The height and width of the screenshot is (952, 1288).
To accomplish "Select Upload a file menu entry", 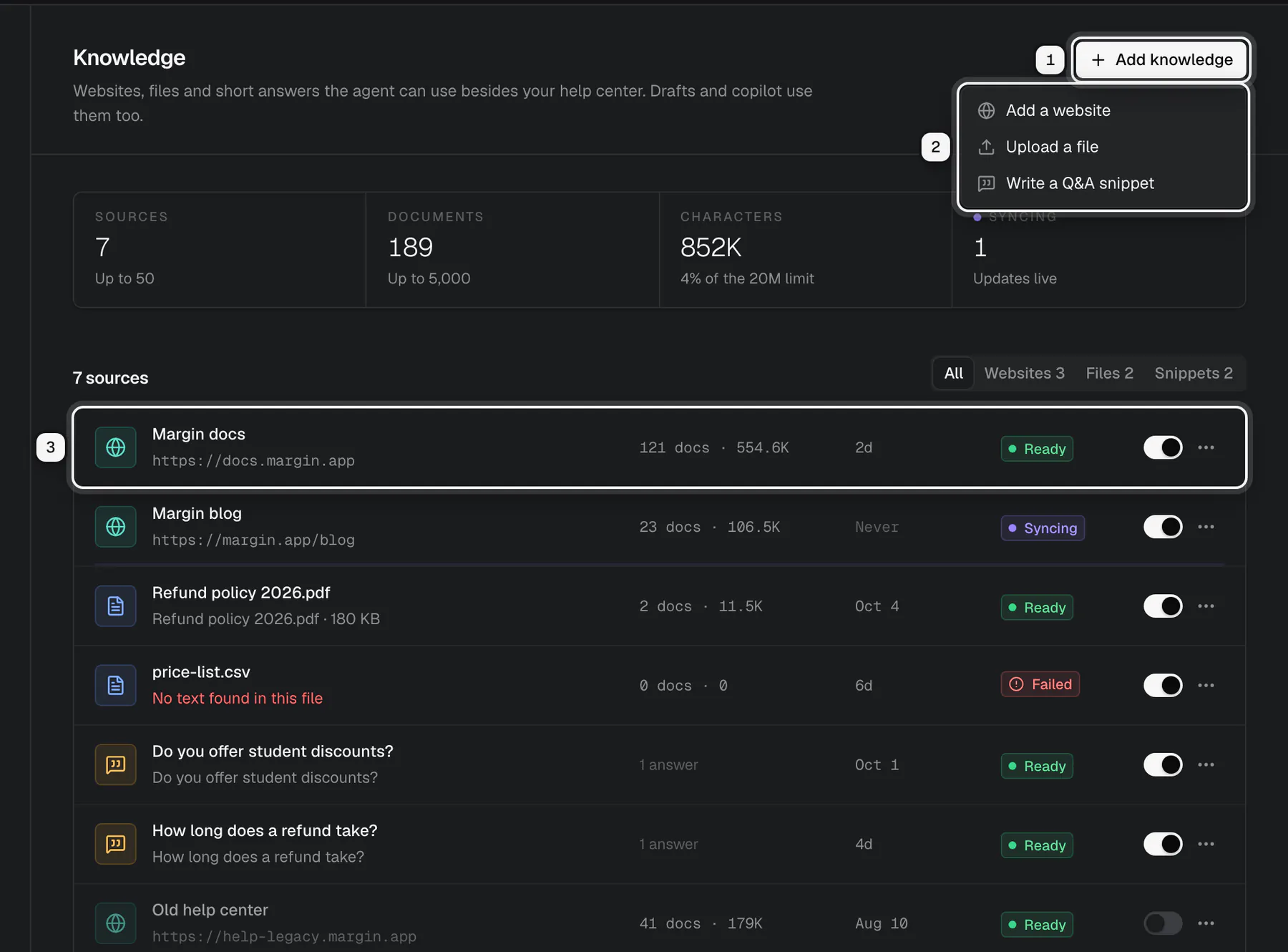I will 1103,147.
